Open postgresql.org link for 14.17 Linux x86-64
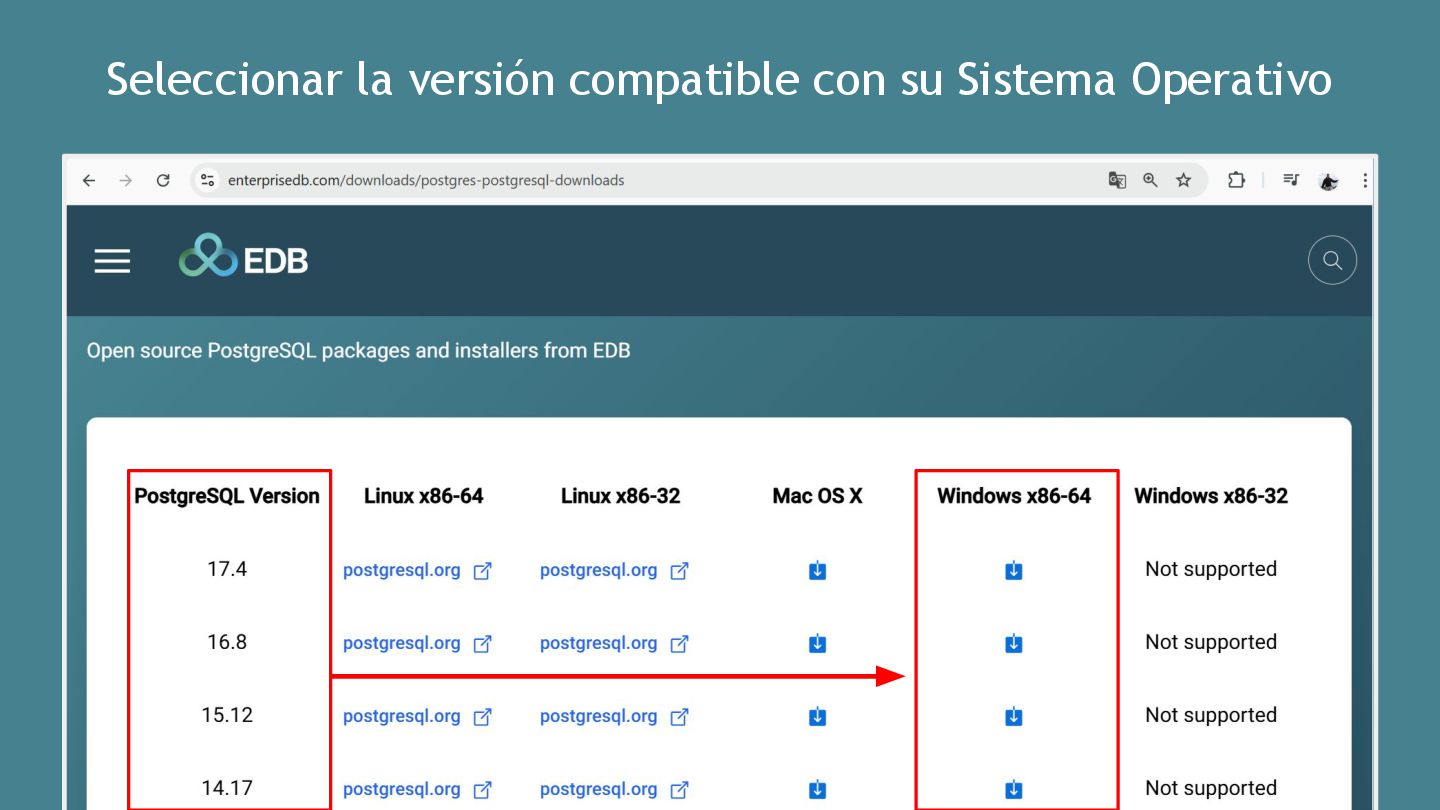Image resolution: width=1440 pixels, height=810 pixels. pos(417,790)
